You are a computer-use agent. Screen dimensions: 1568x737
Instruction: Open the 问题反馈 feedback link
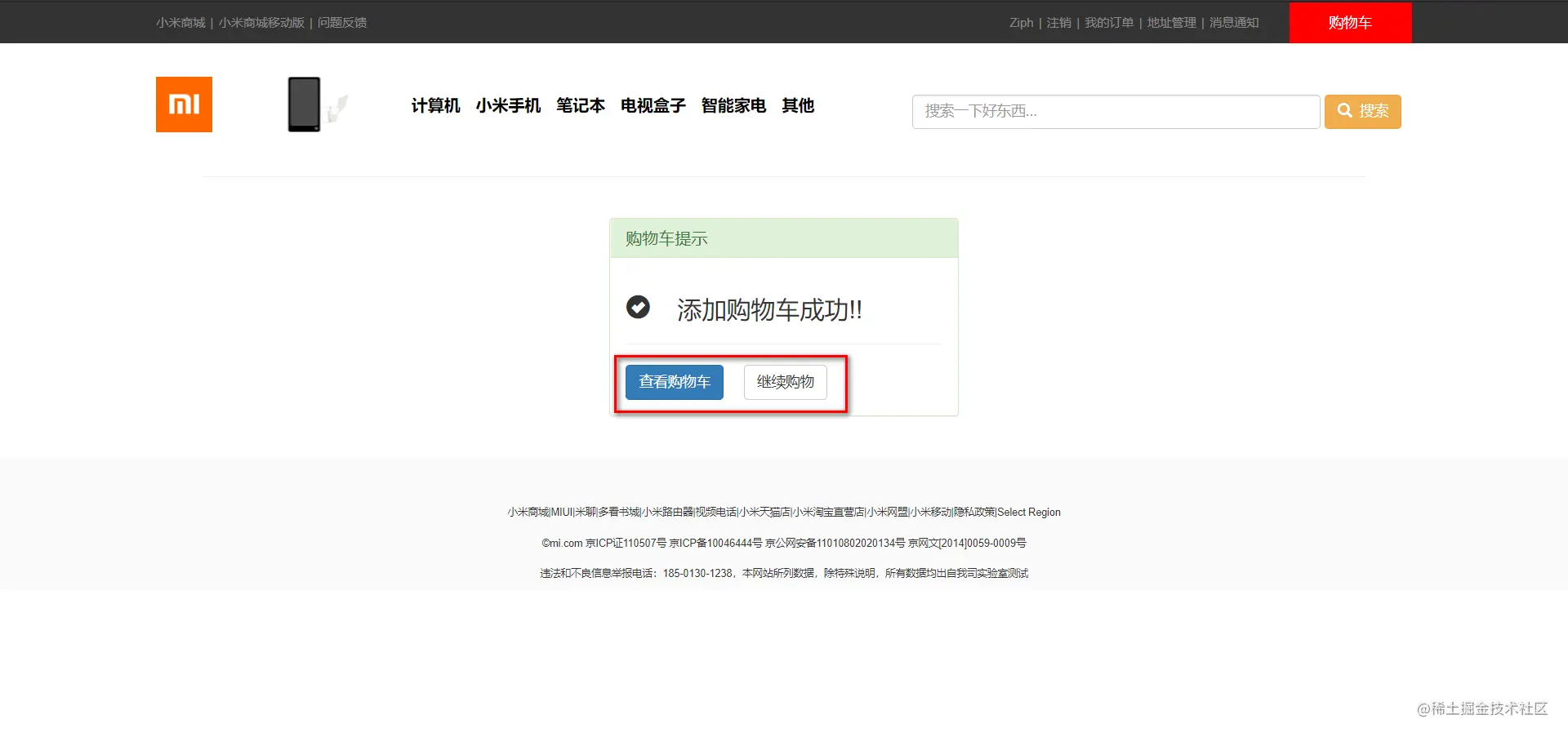342,23
